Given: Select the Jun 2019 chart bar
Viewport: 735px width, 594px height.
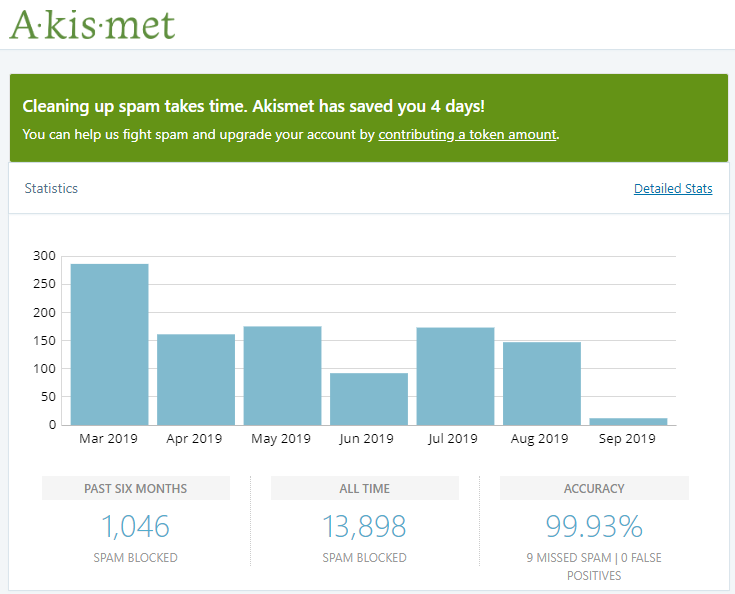Looking at the screenshot, I should point(369,399).
